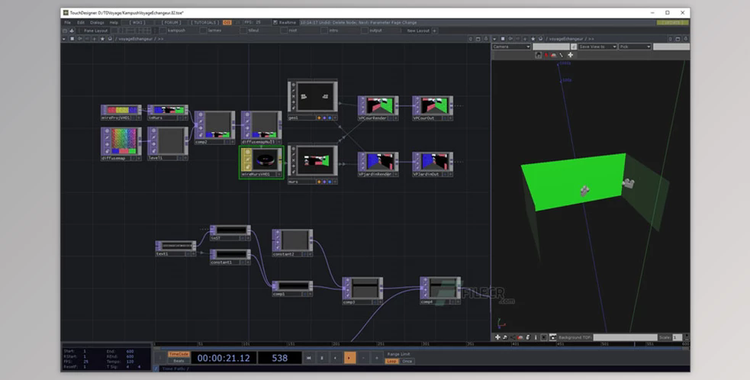Viewport: 750px width, 380px height.
Task: Open the Pick dropdown
Action: tap(635, 47)
